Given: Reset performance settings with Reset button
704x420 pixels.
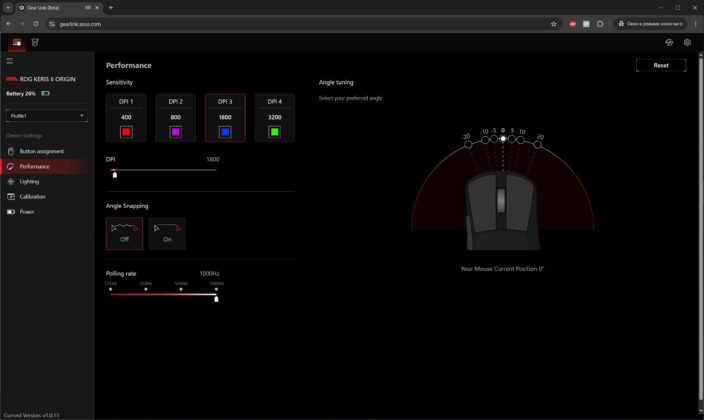Looking at the screenshot, I should 661,66.
